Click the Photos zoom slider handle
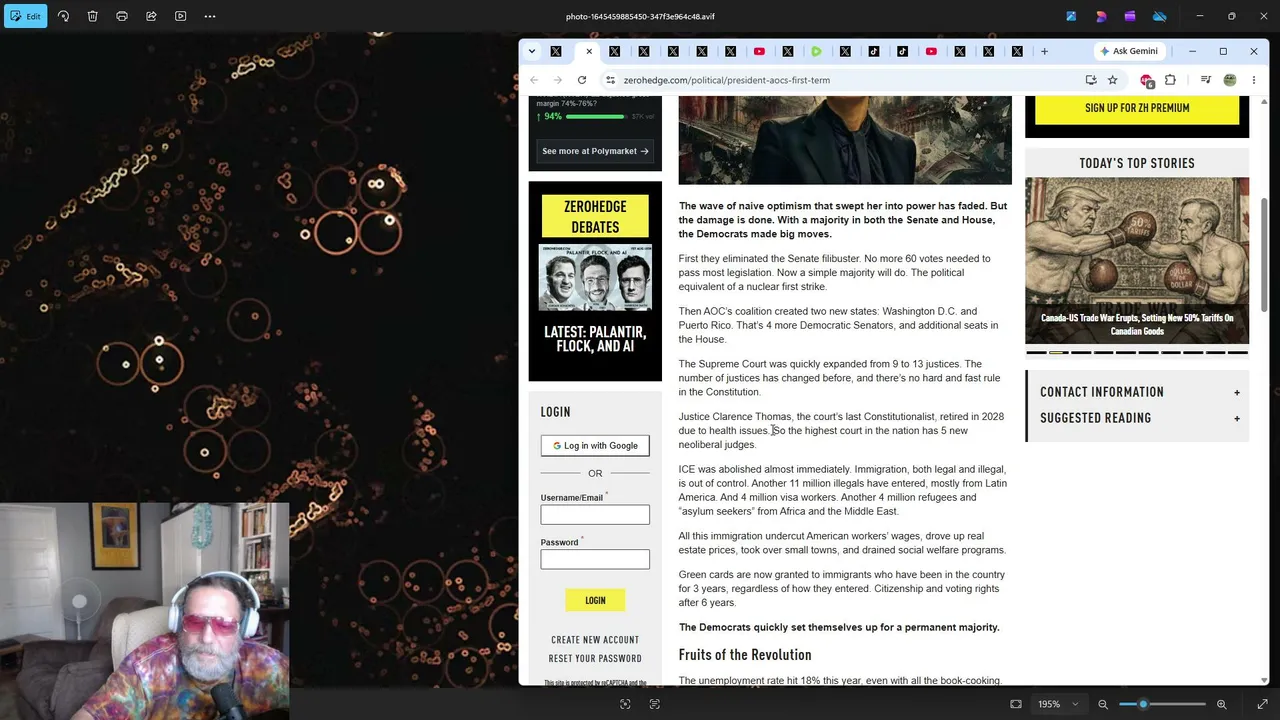Image resolution: width=1280 pixels, height=720 pixels. 1143,704
